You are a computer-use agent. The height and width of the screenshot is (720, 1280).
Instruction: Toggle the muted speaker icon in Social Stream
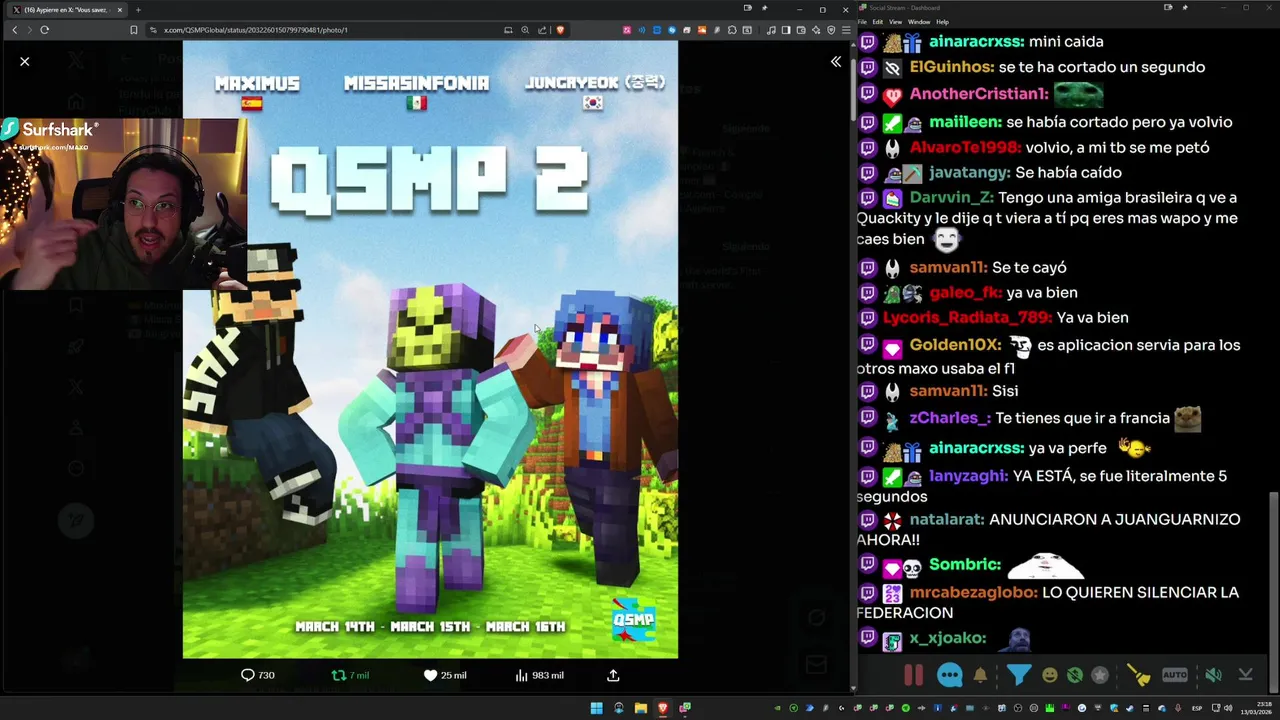pyautogui.click(x=1213, y=675)
